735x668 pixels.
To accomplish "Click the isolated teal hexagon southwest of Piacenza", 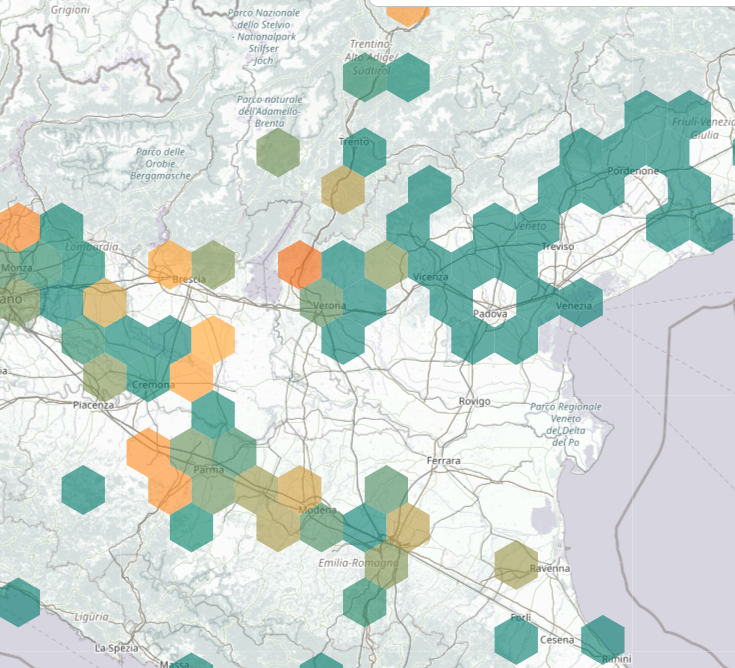I will pyautogui.click(x=83, y=490).
